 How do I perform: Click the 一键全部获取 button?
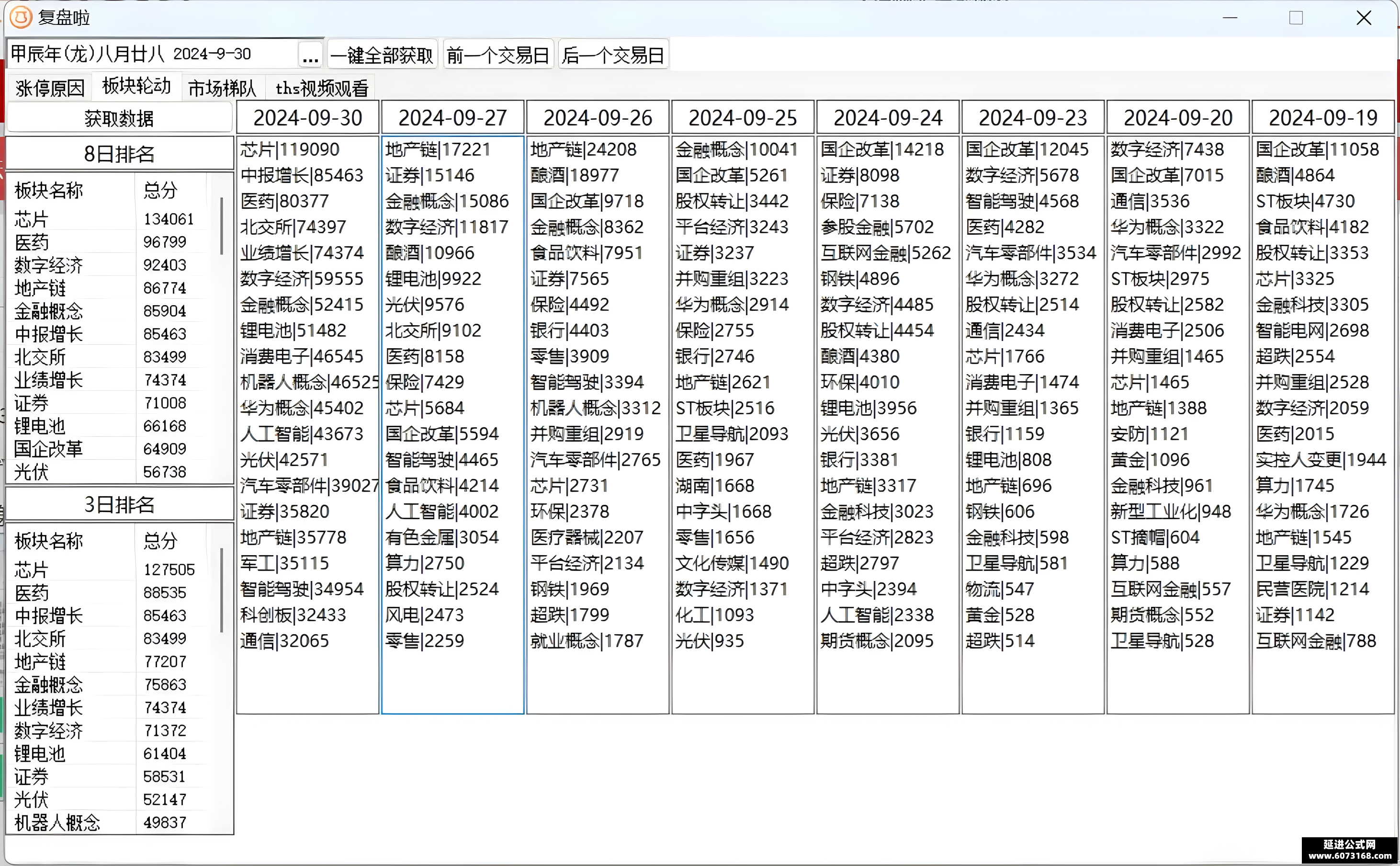383,55
